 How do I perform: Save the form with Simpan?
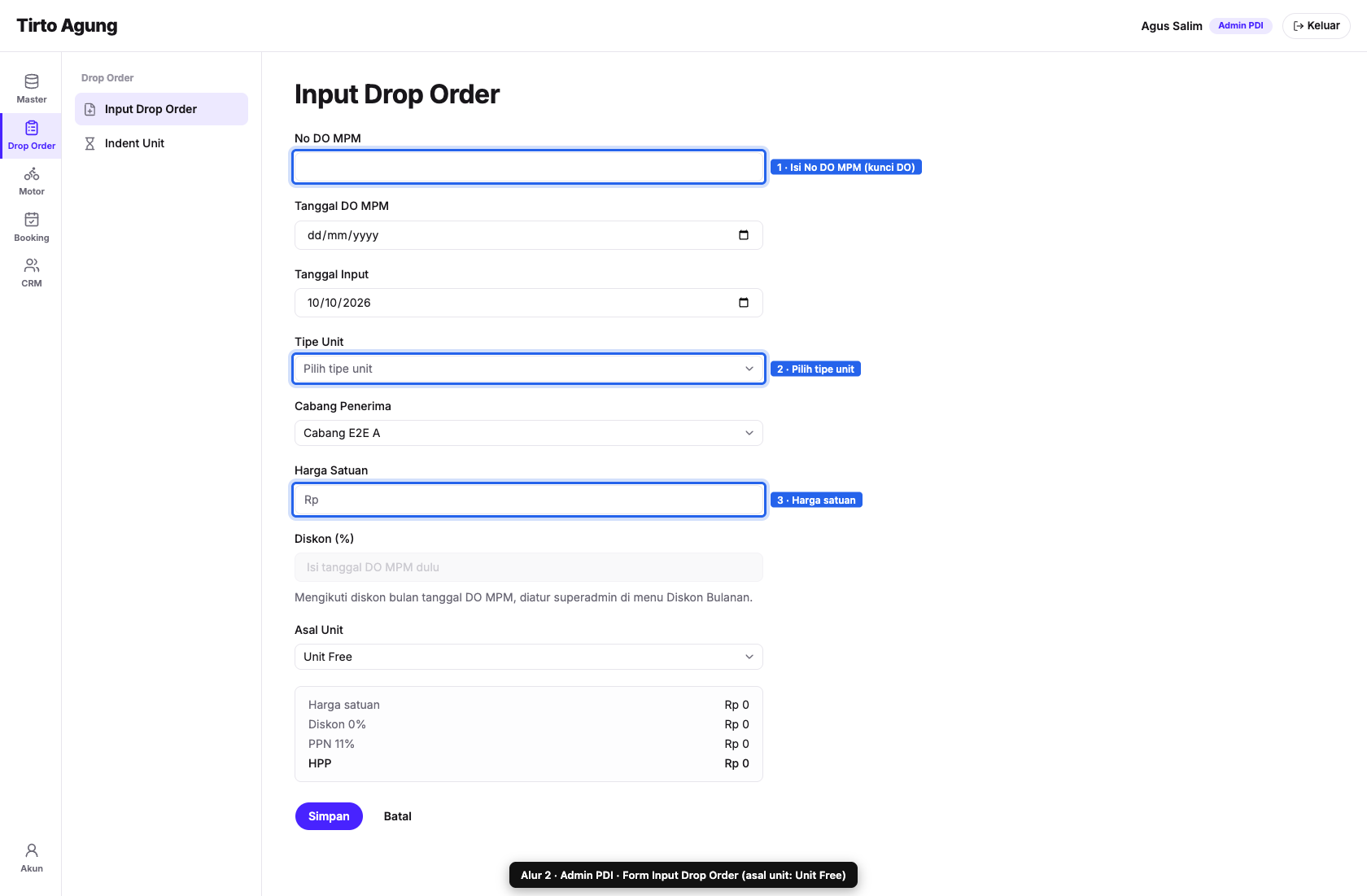329,816
